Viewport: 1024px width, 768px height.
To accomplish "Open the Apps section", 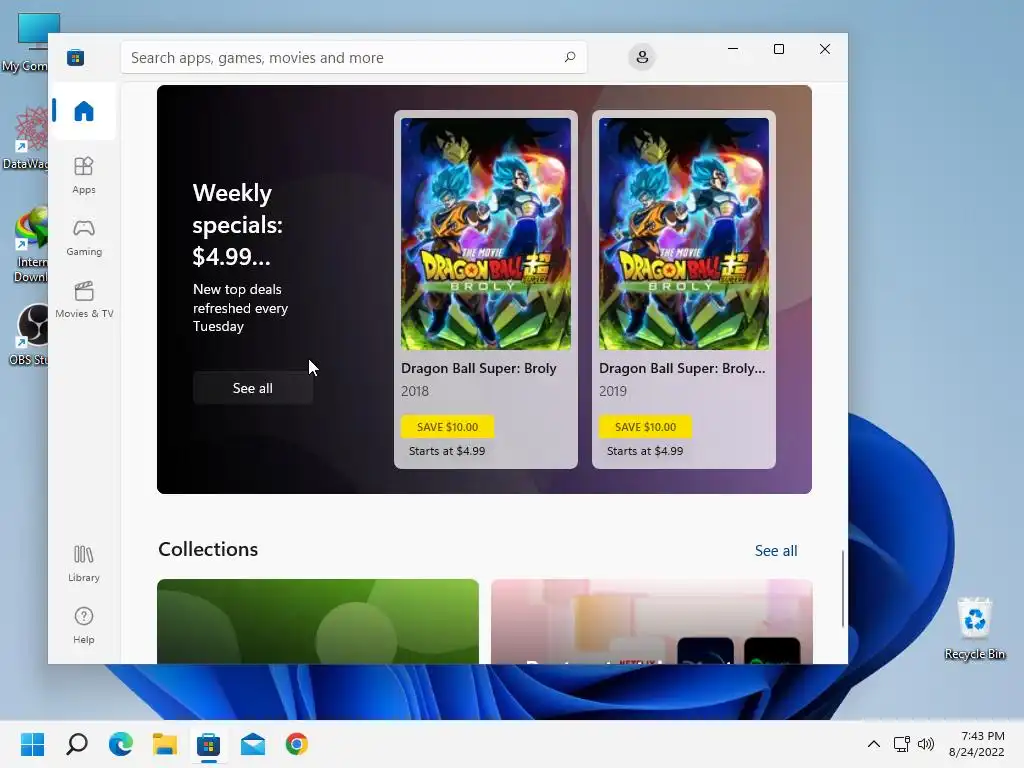I will point(84,176).
